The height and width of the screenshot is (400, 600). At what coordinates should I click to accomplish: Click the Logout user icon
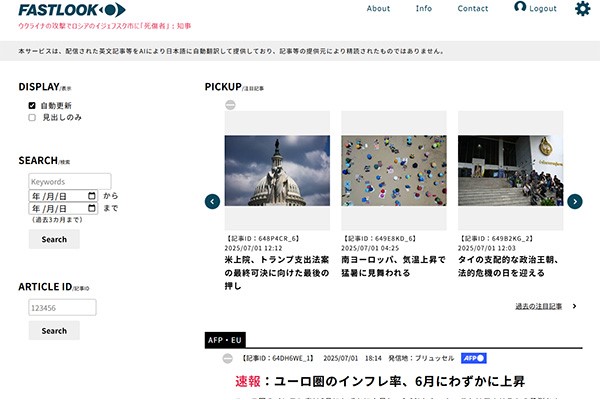520,7
